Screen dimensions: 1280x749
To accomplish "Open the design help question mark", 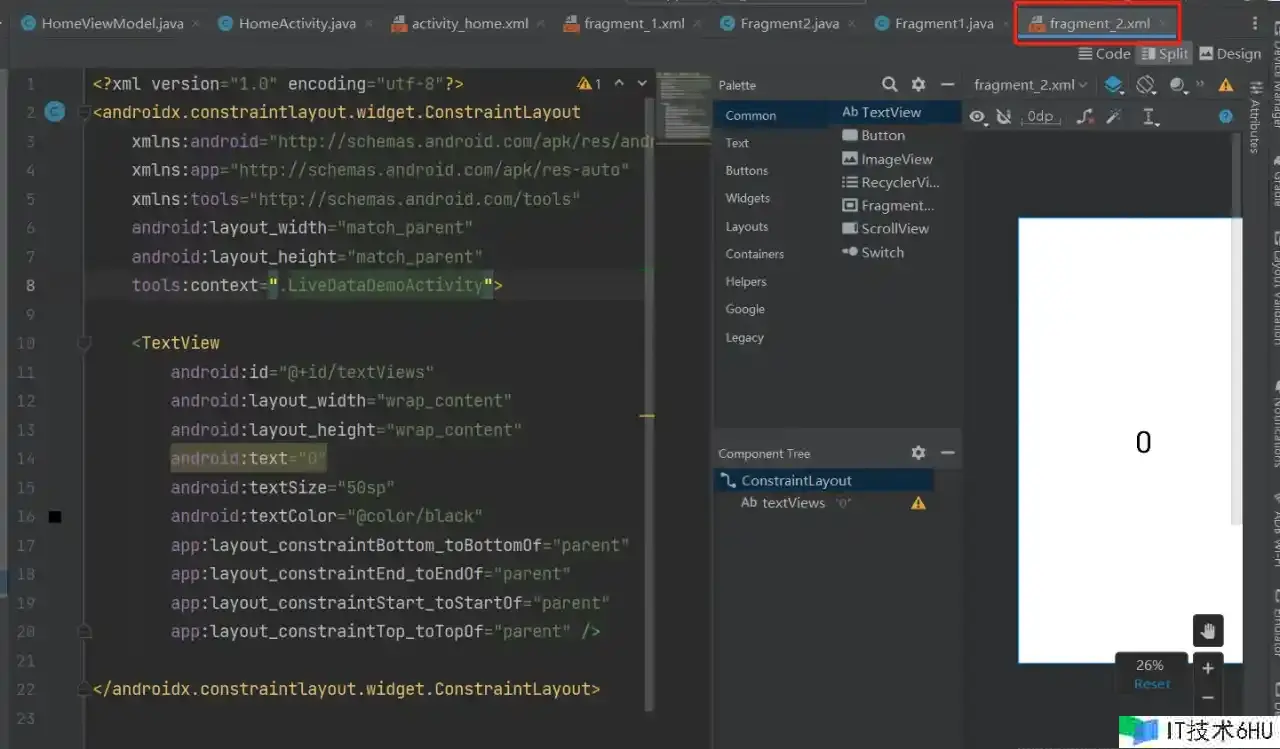I will coord(1225,117).
